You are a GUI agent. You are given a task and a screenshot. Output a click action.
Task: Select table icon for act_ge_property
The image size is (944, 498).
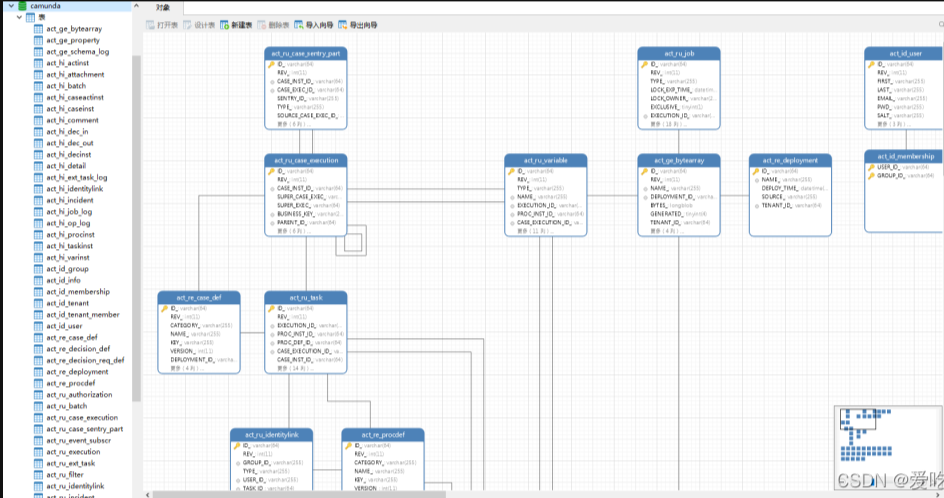(x=39, y=40)
